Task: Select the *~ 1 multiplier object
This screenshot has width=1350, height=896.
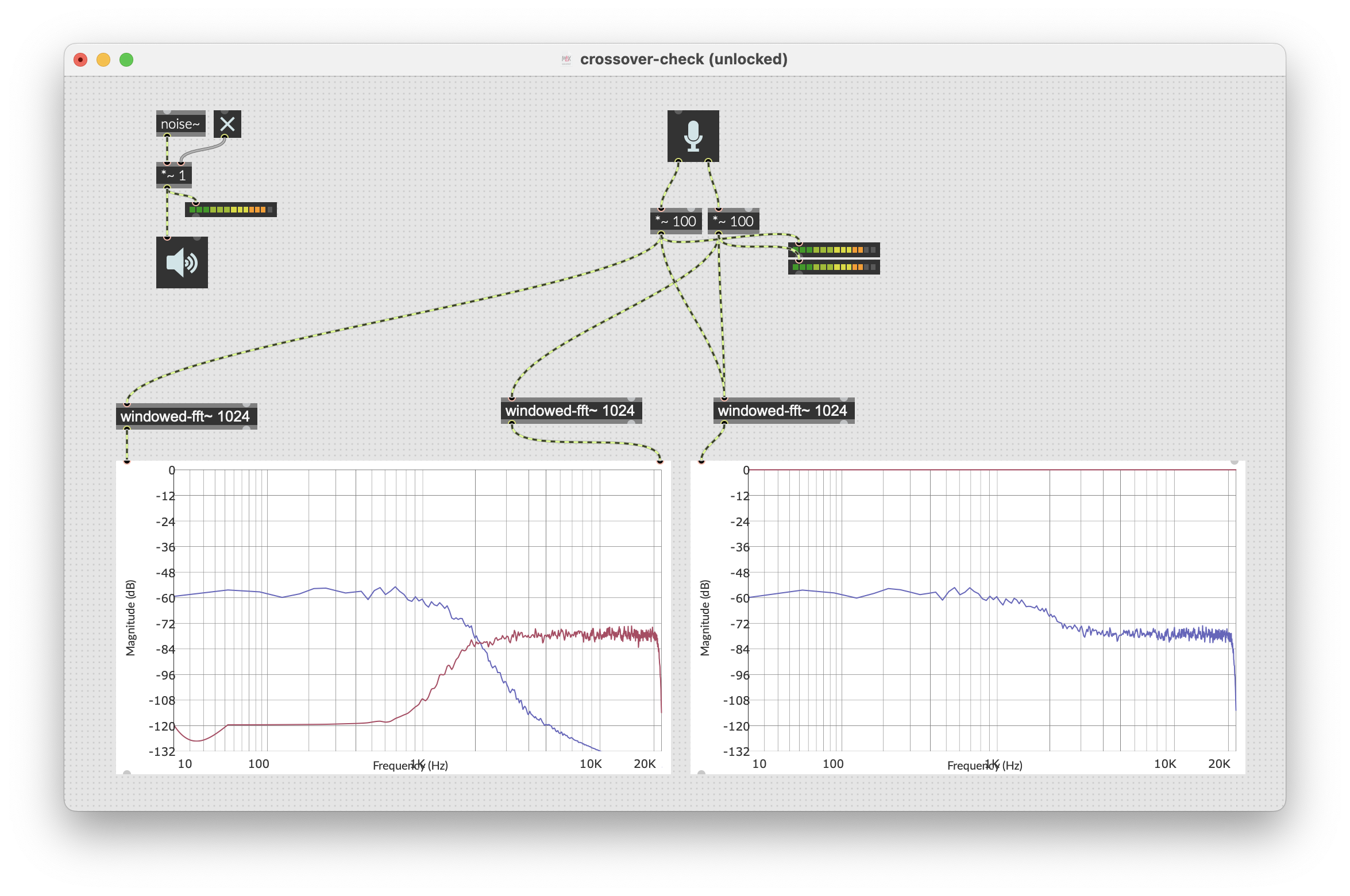Action: tap(173, 175)
